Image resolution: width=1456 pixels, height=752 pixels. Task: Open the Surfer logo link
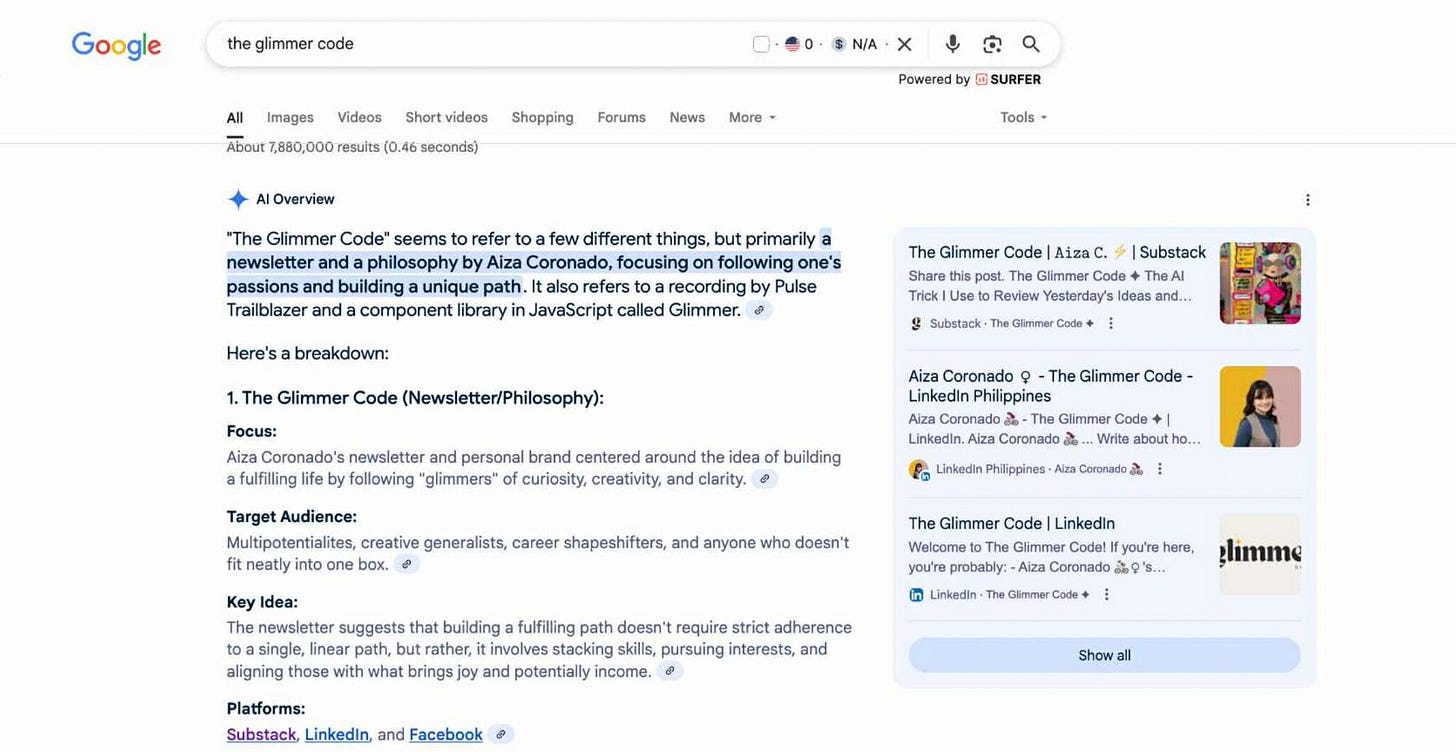pos(1008,79)
